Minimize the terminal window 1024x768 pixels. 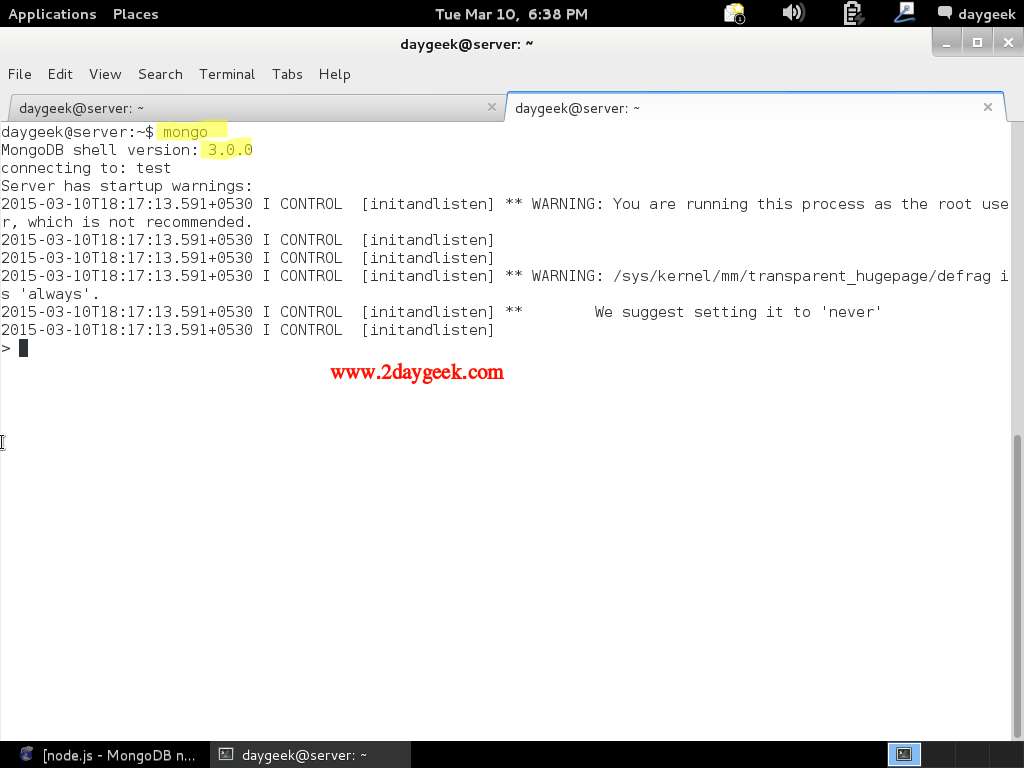[x=947, y=43]
